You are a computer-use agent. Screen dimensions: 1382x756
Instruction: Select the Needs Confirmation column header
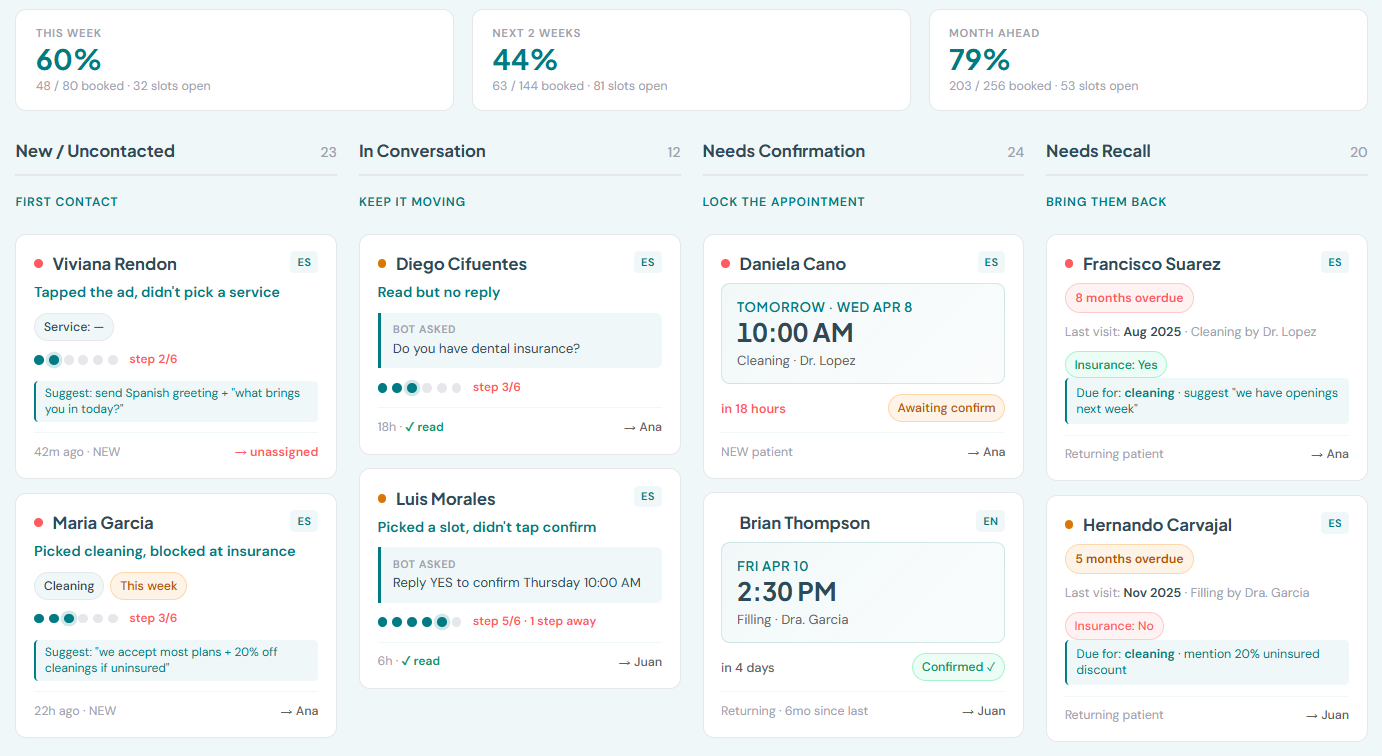coord(783,151)
